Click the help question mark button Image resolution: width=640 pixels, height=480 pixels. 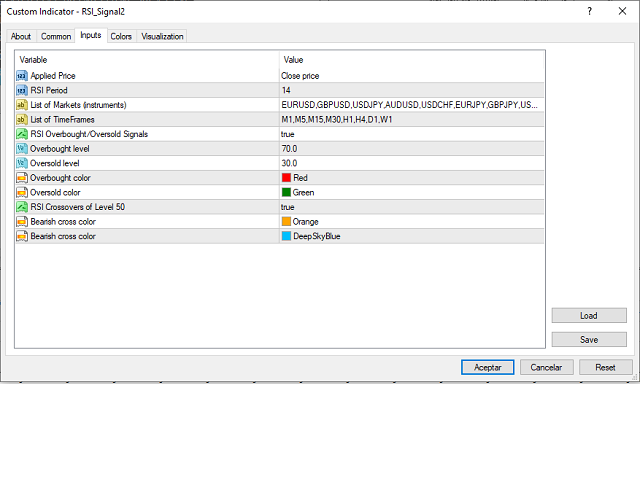pos(589,12)
